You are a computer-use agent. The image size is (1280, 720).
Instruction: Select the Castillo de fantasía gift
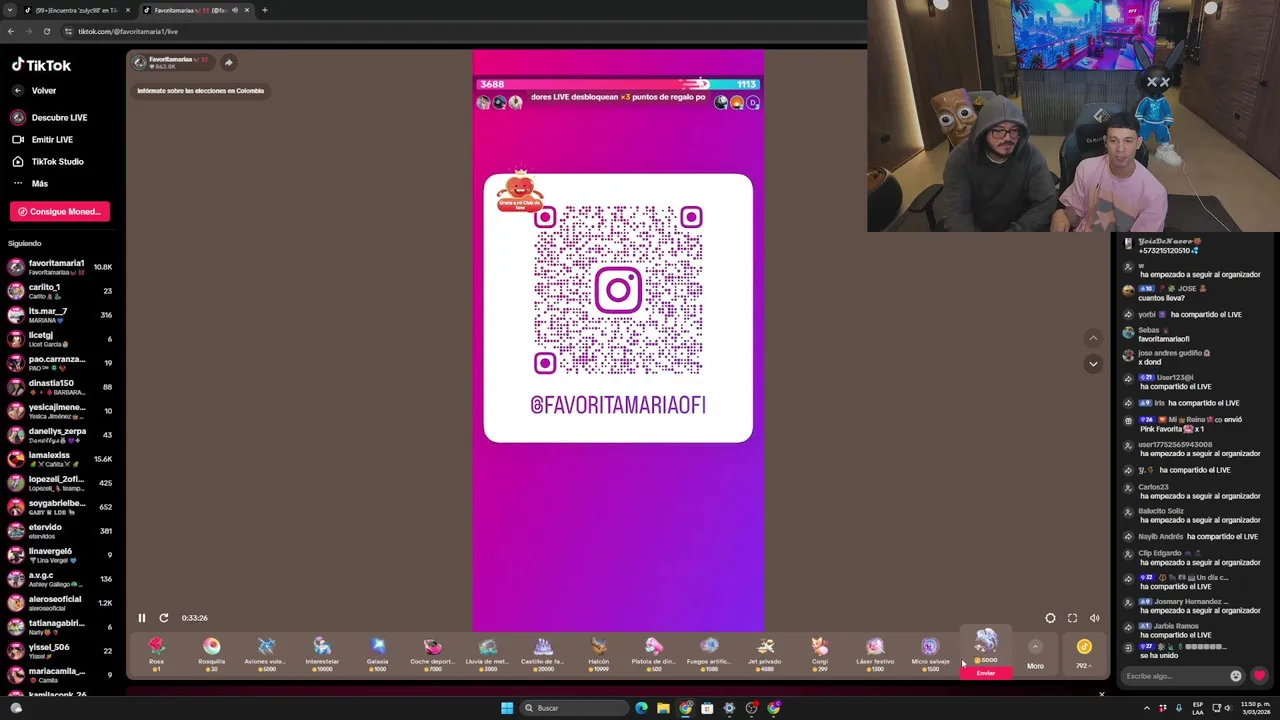click(x=543, y=653)
